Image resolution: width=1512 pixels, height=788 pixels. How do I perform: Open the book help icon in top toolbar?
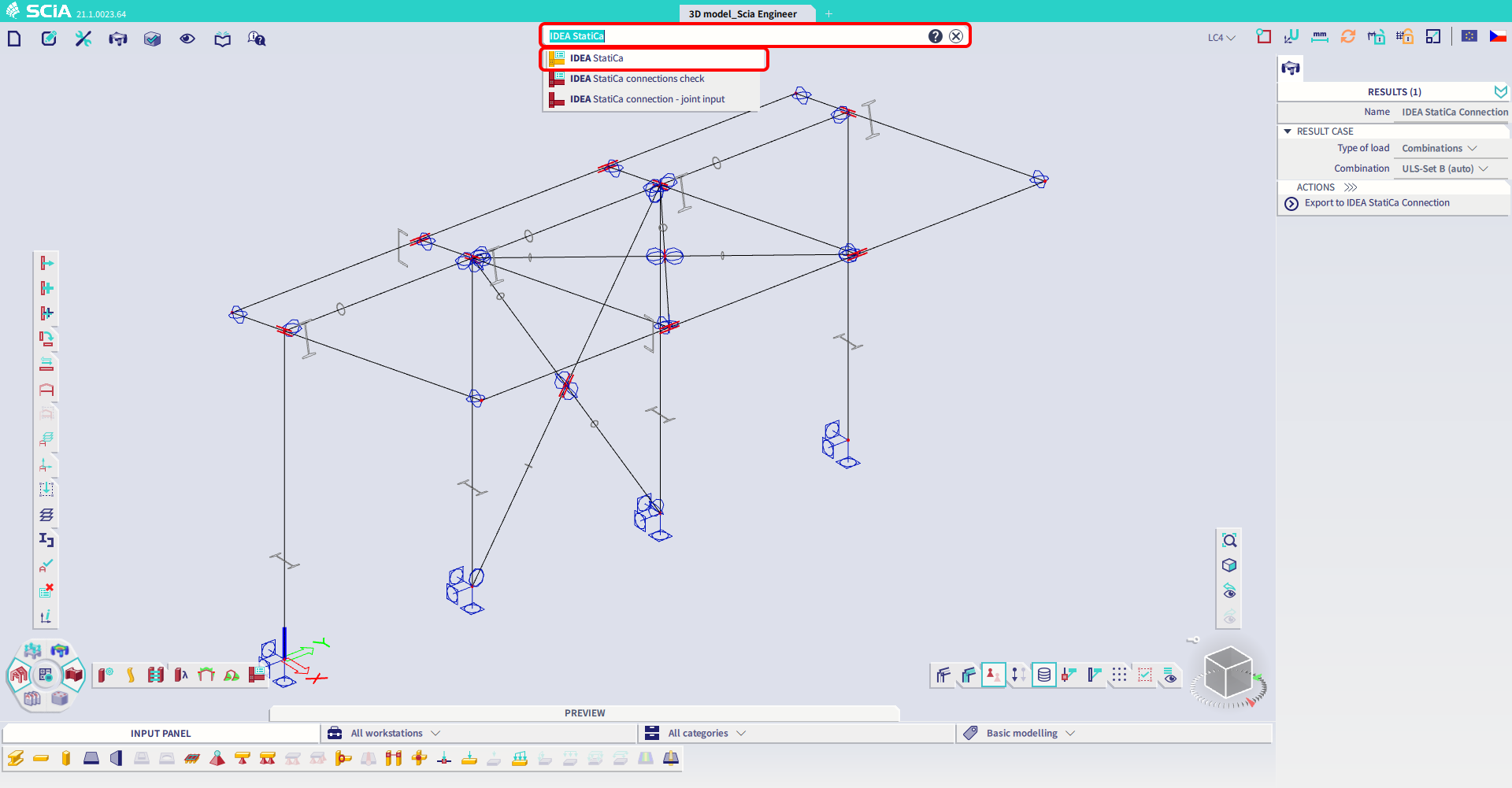223,39
